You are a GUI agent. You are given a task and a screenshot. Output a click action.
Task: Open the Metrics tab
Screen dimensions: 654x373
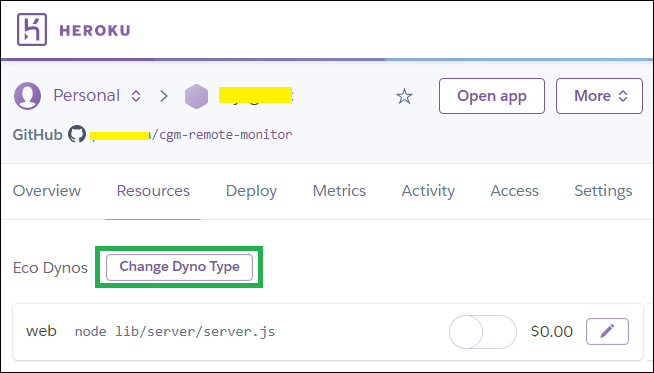pyautogui.click(x=339, y=191)
